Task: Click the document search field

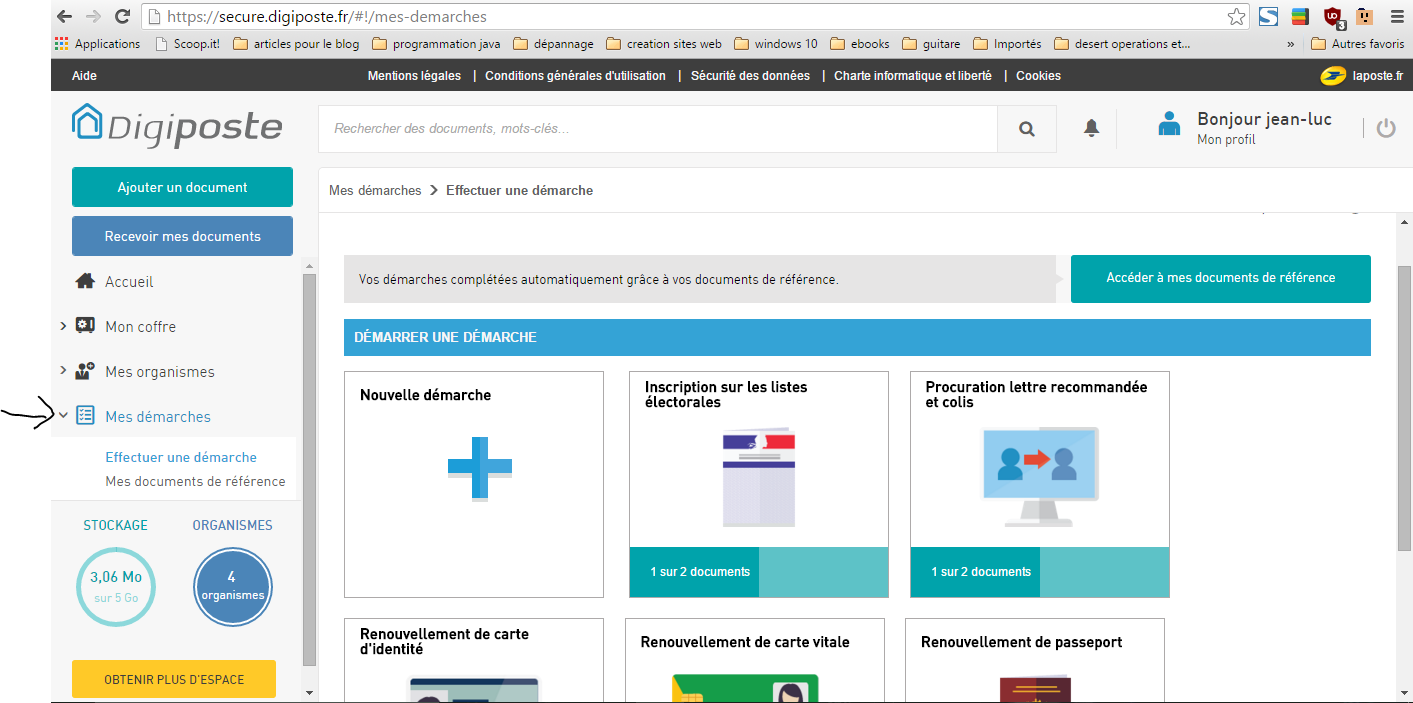Action: (x=658, y=129)
